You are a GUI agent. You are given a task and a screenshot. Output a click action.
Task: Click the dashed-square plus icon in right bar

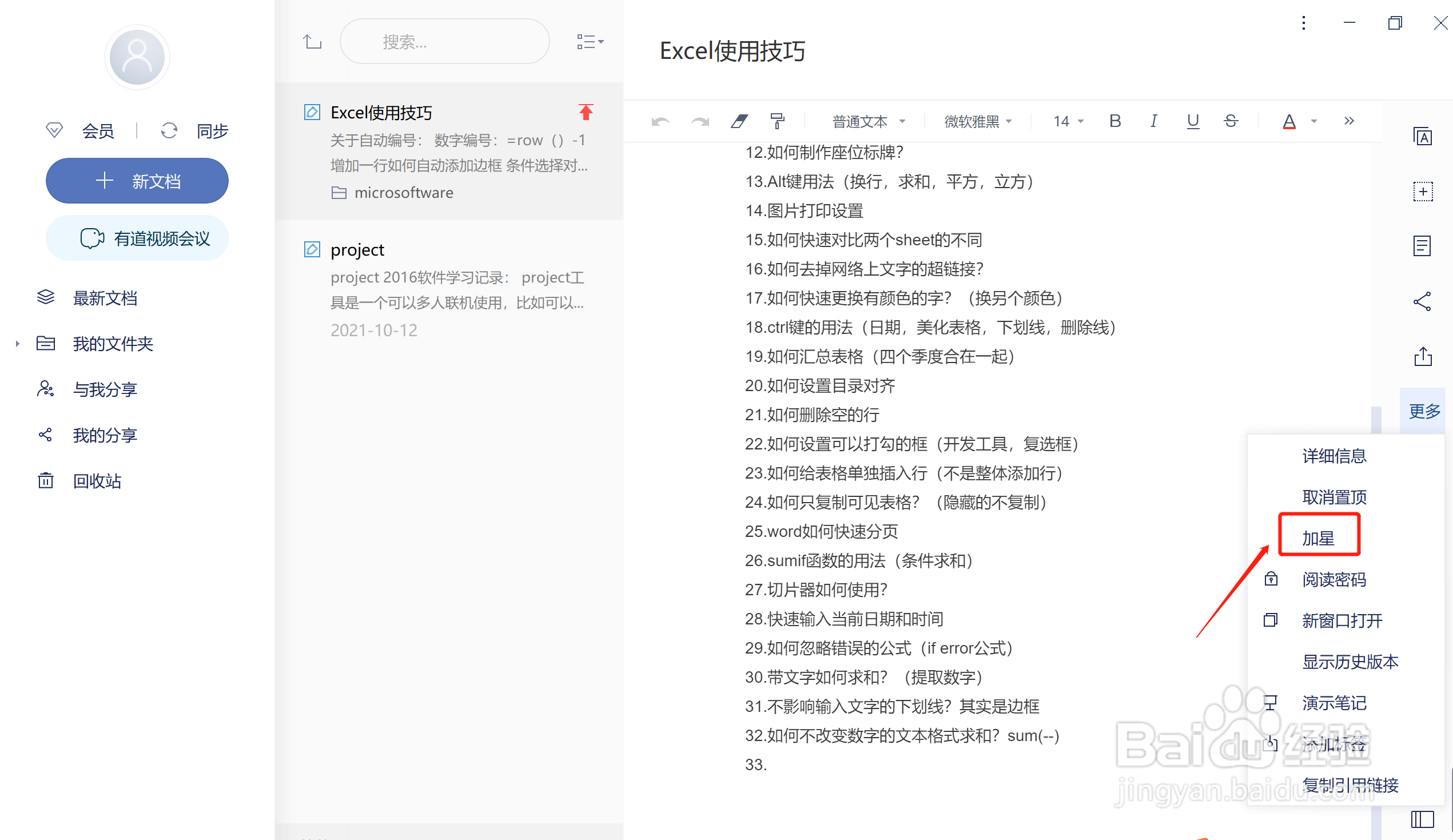tap(1423, 192)
